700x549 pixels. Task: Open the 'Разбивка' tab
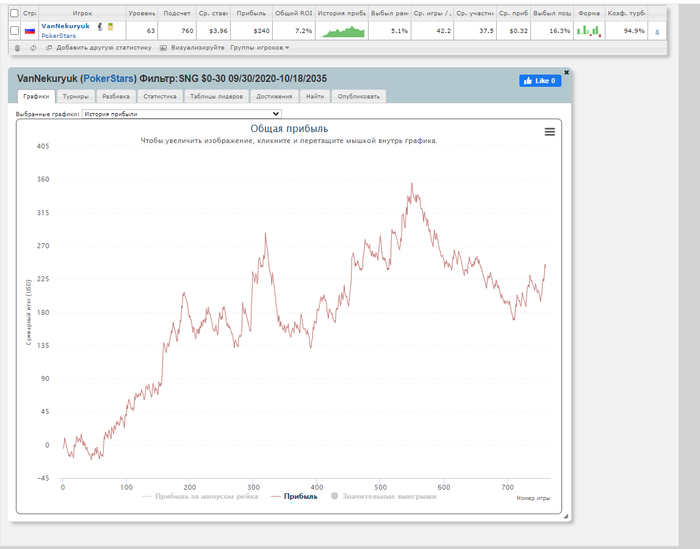point(116,96)
